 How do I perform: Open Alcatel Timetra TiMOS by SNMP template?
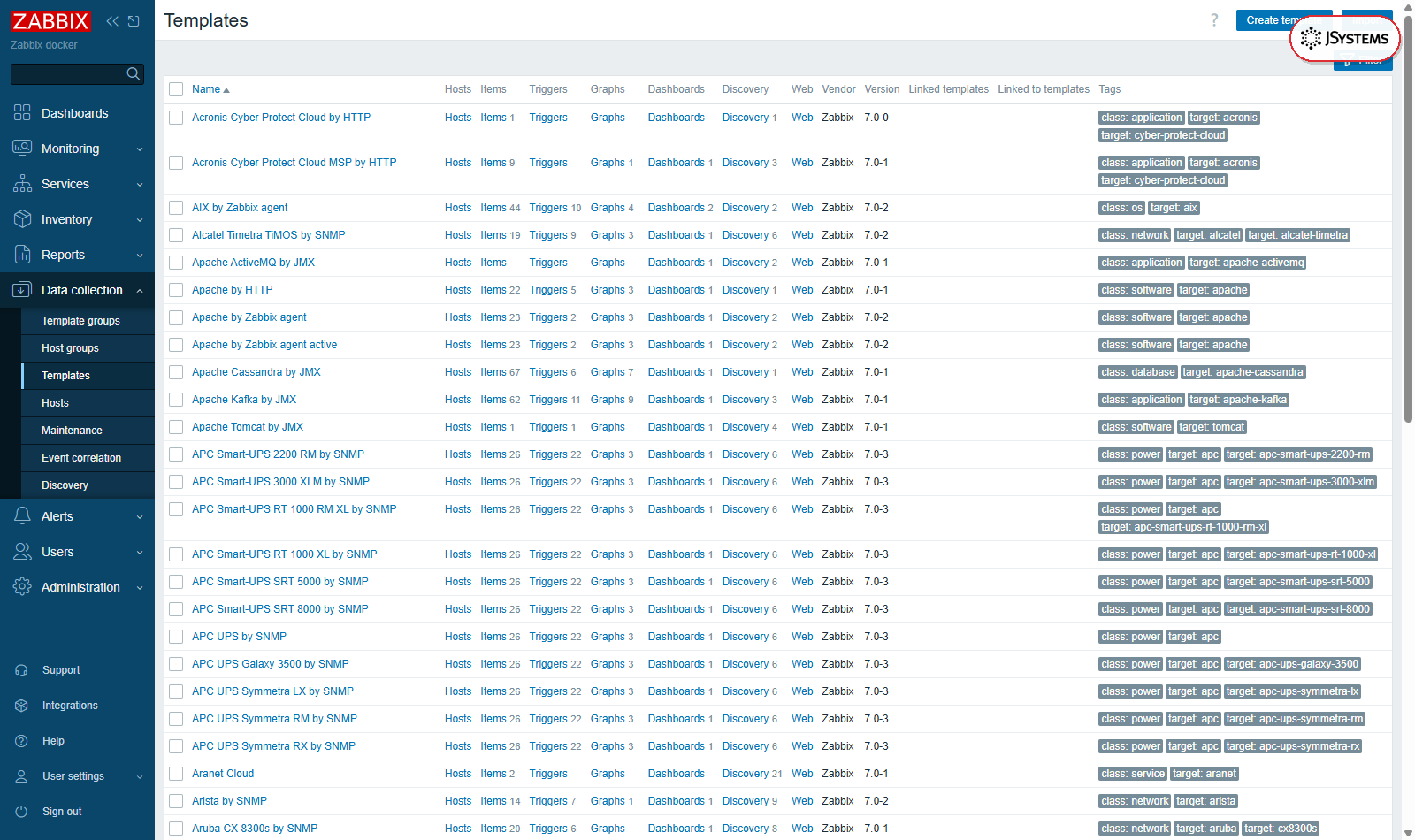(268, 235)
